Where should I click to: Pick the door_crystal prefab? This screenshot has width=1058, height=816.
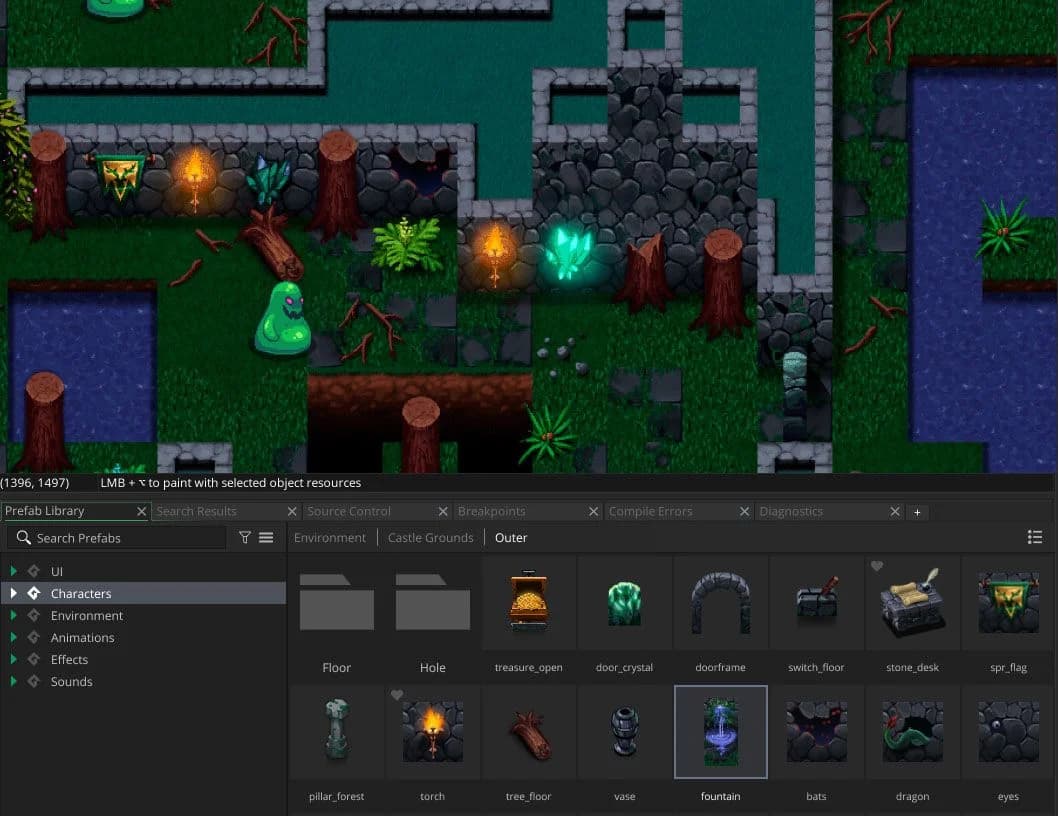coord(624,604)
